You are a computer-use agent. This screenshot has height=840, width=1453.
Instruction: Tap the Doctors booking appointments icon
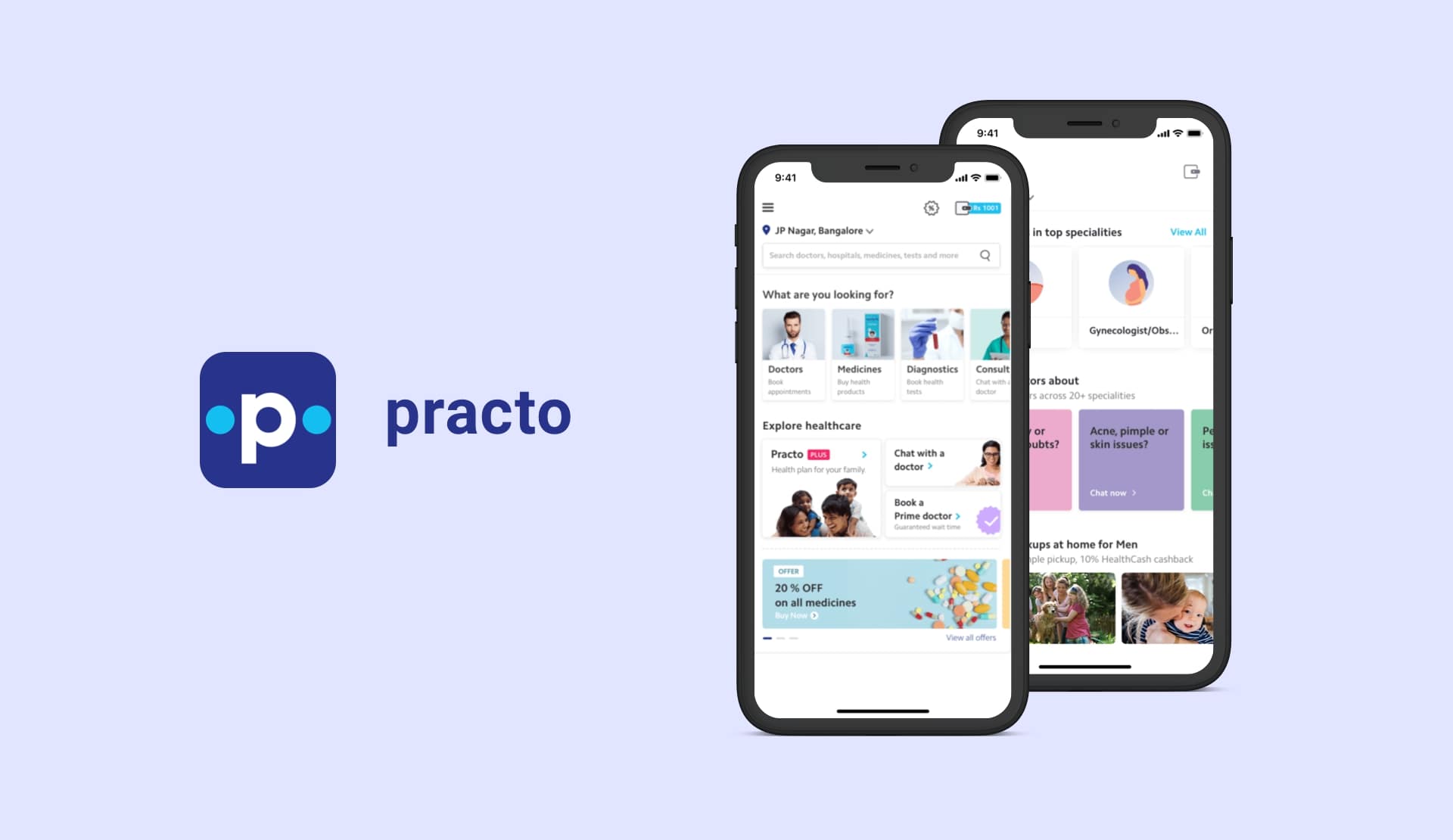coord(791,352)
